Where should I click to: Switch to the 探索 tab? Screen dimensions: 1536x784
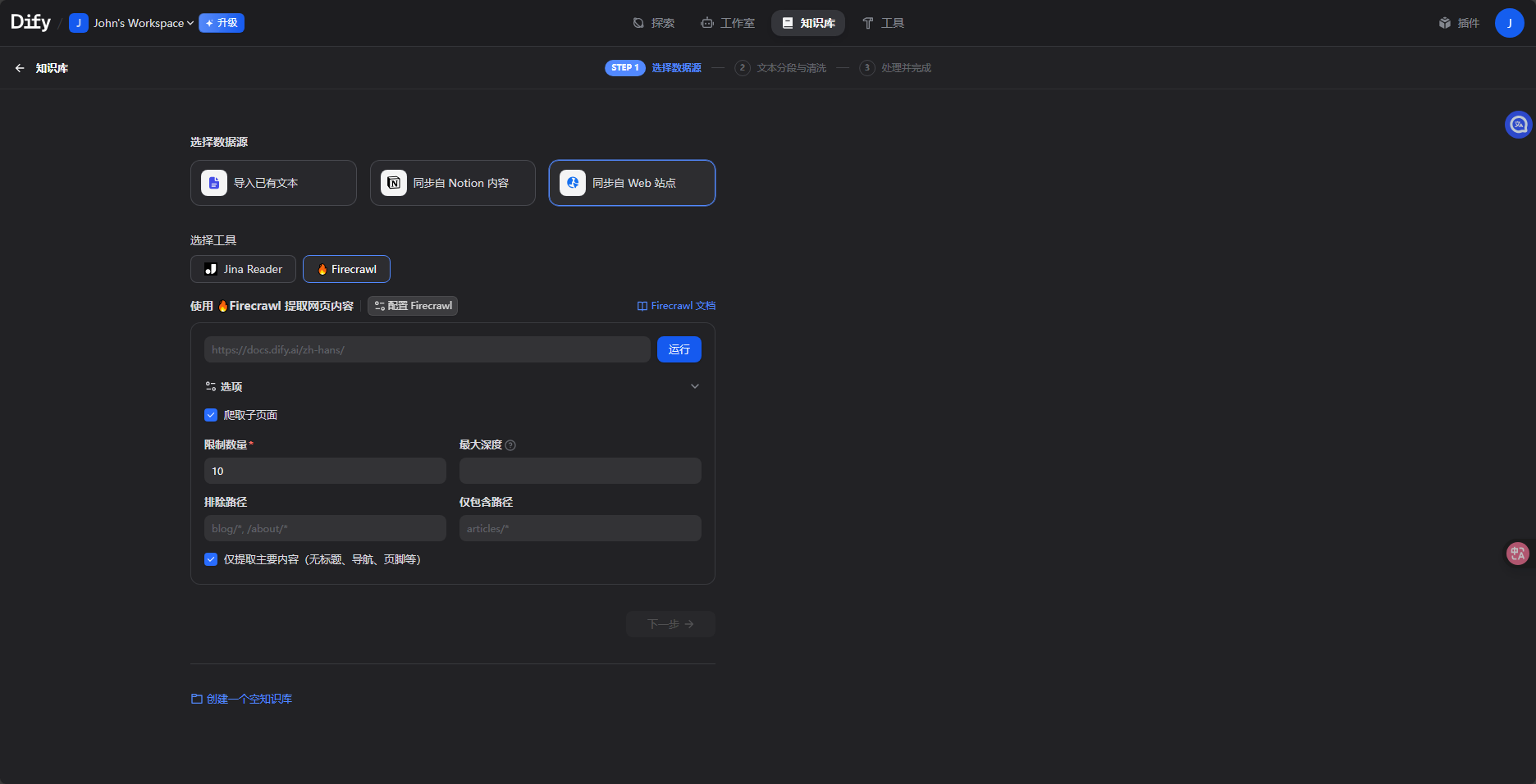coord(654,23)
